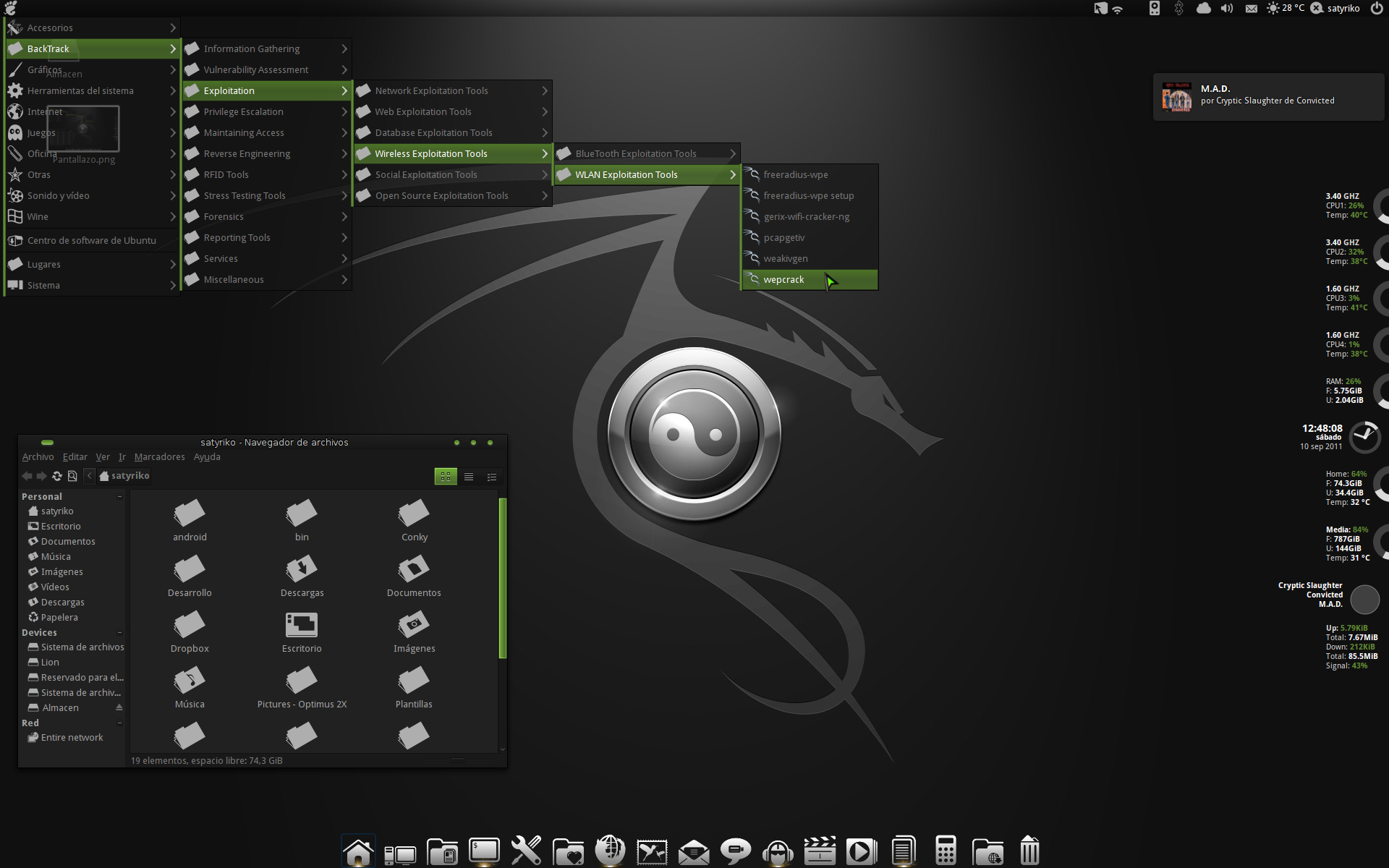Collapse the Personal sidebar section
Image resolution: width=1389 pixels, height=868 pixels.
(x=119, y=496)
